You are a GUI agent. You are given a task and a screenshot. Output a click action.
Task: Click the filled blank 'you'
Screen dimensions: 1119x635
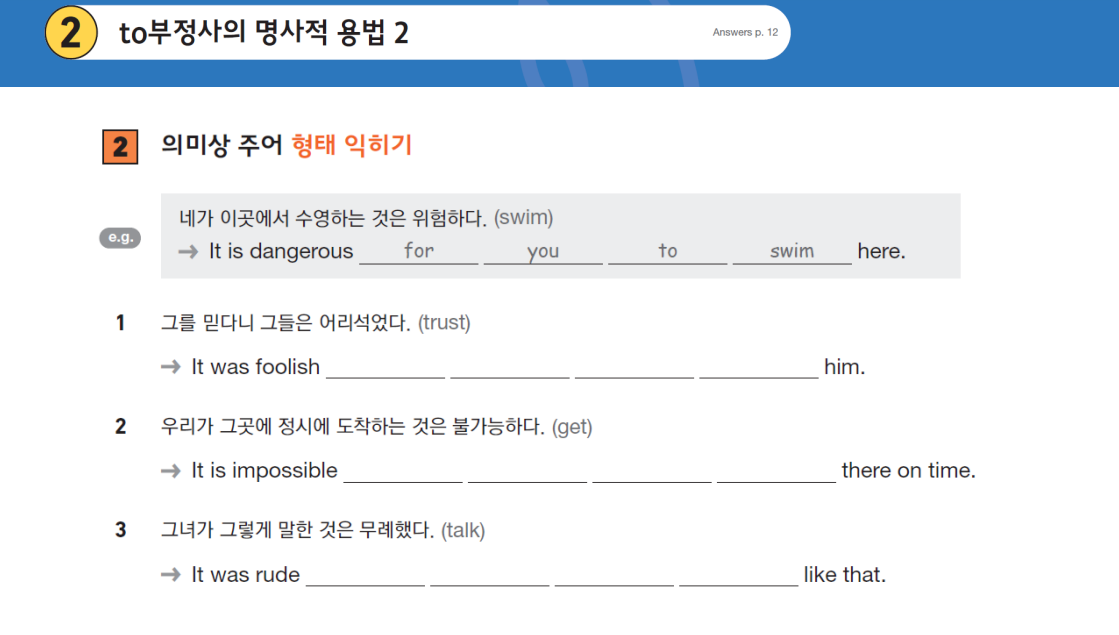click(543, 251)
